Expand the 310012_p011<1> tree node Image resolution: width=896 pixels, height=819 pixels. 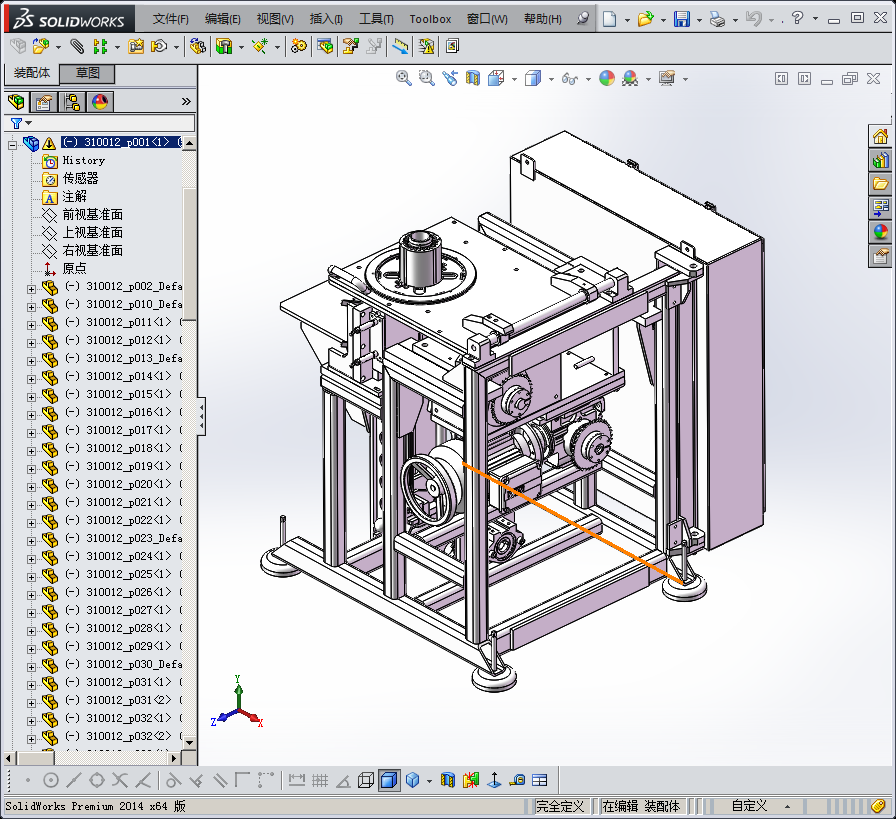pyautogui.click(x=31, y=325)
